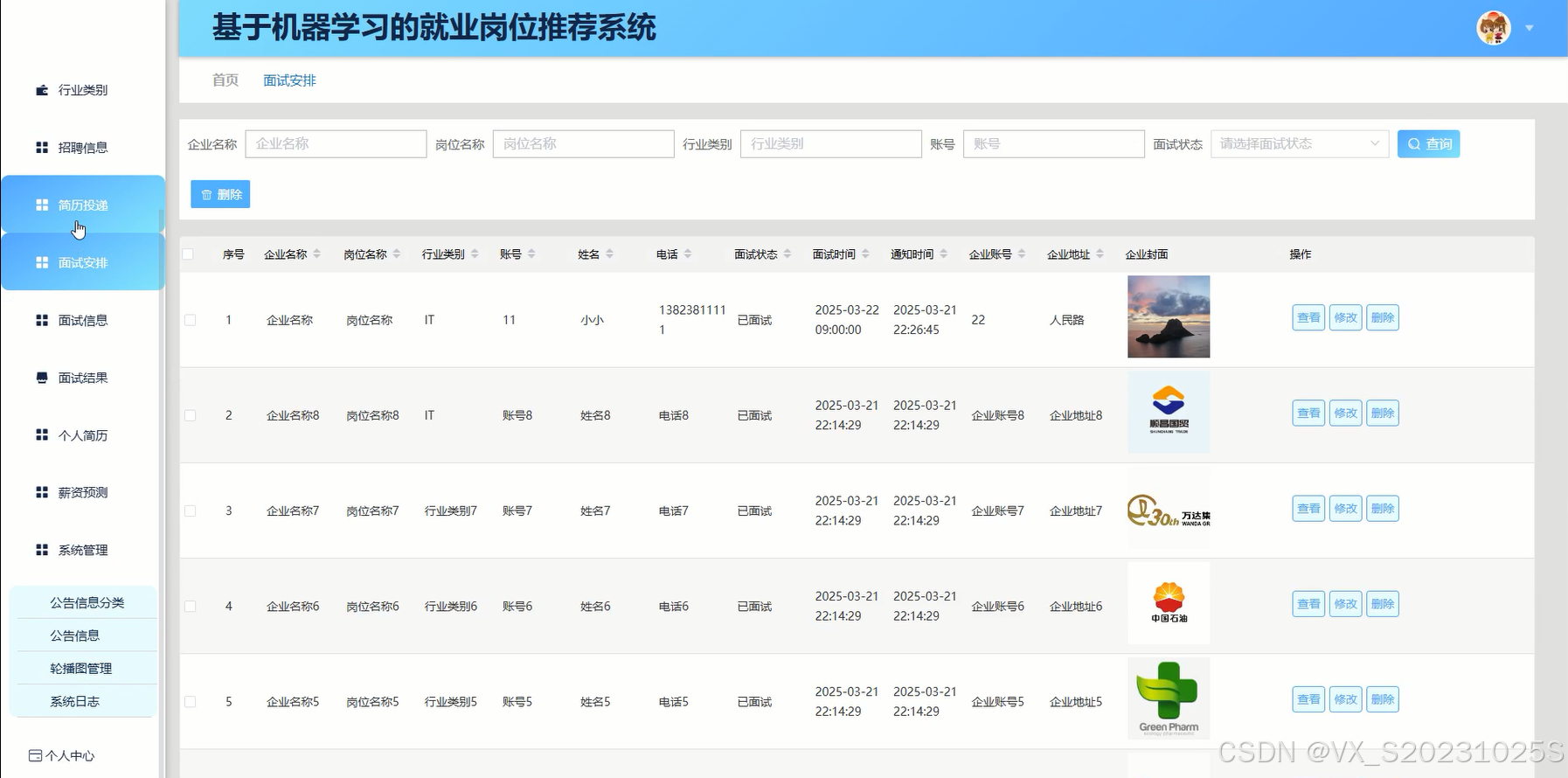Edit the 企业名称7 row
This screenshot has height=778, width=1568.
click(1345, 508)
